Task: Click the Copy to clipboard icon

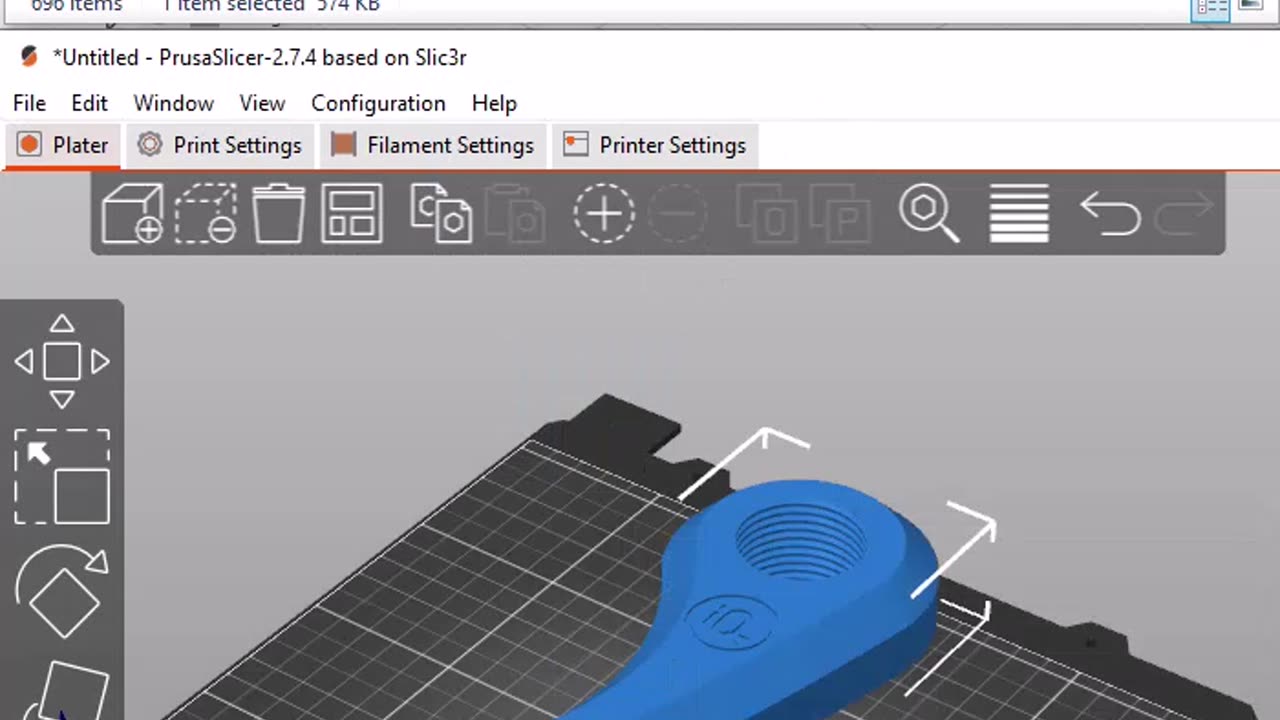Action: pos(441,213)
